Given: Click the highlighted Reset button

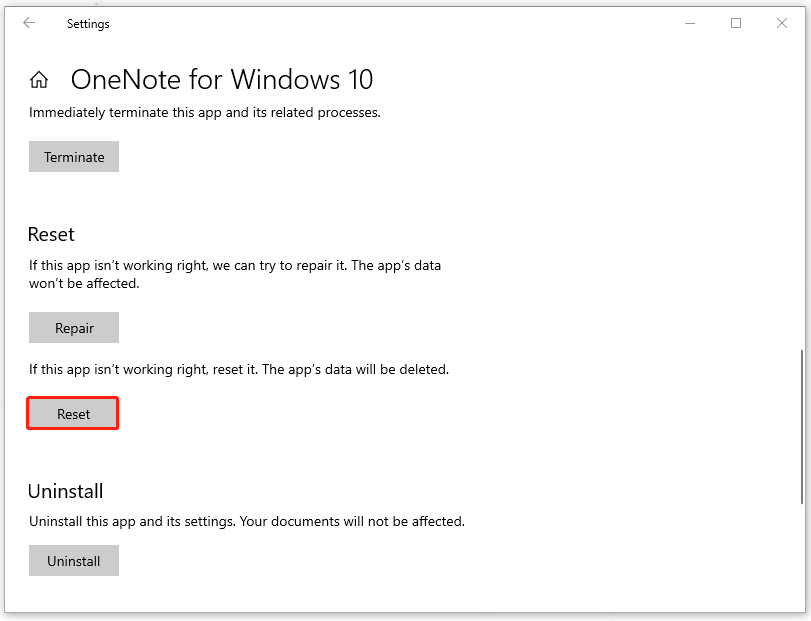Looking at the screenshot, I should pos(72,413).
